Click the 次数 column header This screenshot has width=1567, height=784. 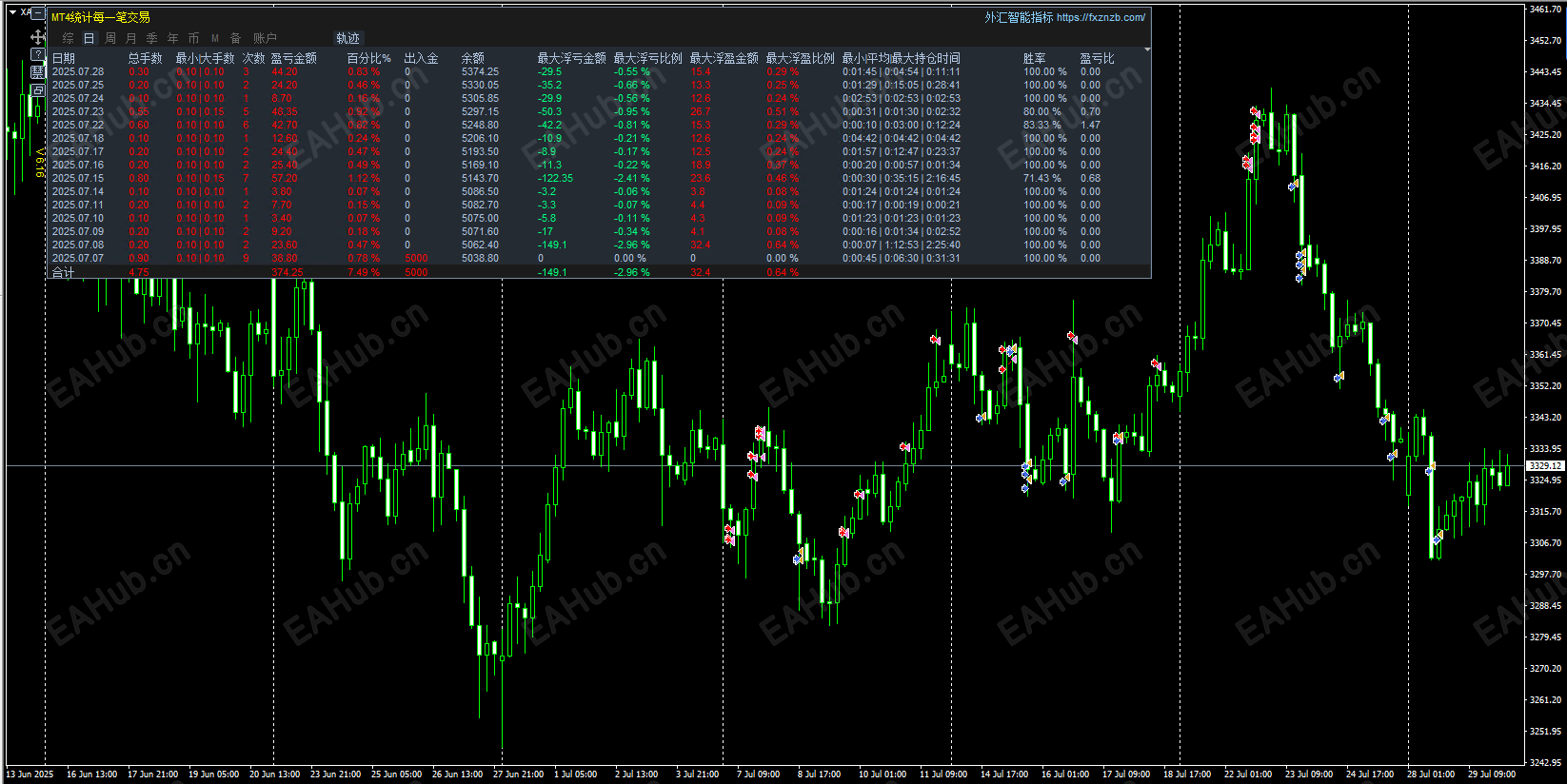[254, 58]
